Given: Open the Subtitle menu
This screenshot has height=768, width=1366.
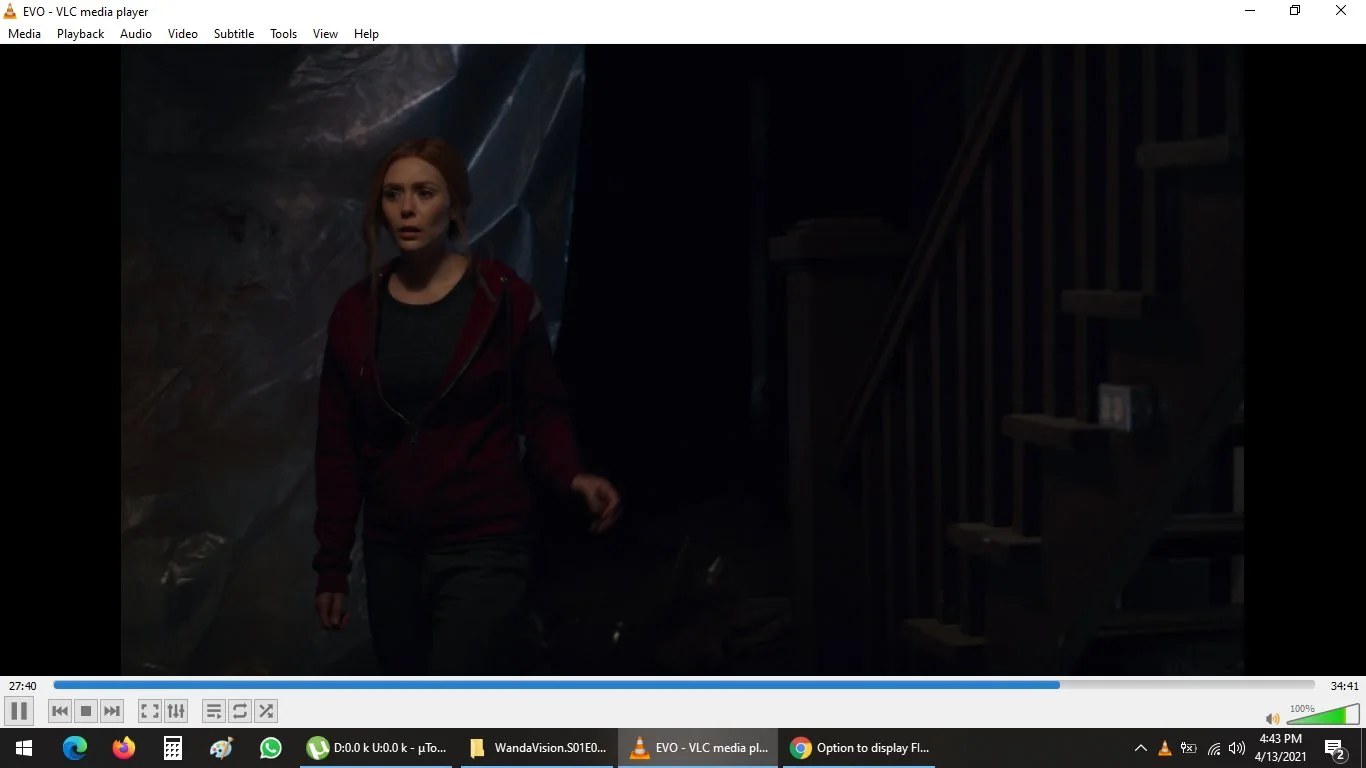Looking at the screenshot, I should coord(234,34).
